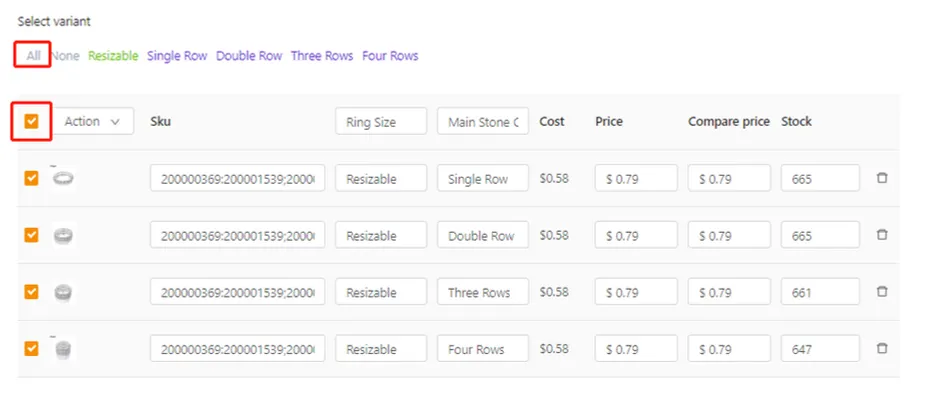Remove the Three Rows variant via trash icon
925x399 pixels.
pyautogui.click(x=882, y=292)
